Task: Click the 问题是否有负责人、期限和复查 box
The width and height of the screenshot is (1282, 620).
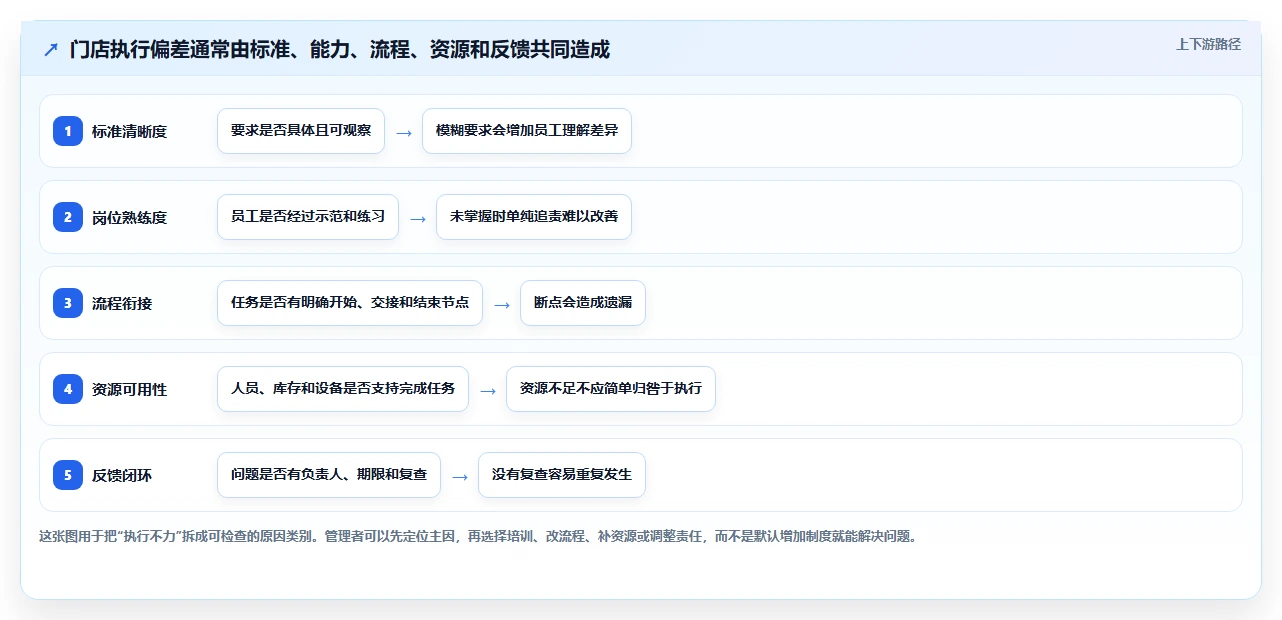Action: click(x=329, y=475)
